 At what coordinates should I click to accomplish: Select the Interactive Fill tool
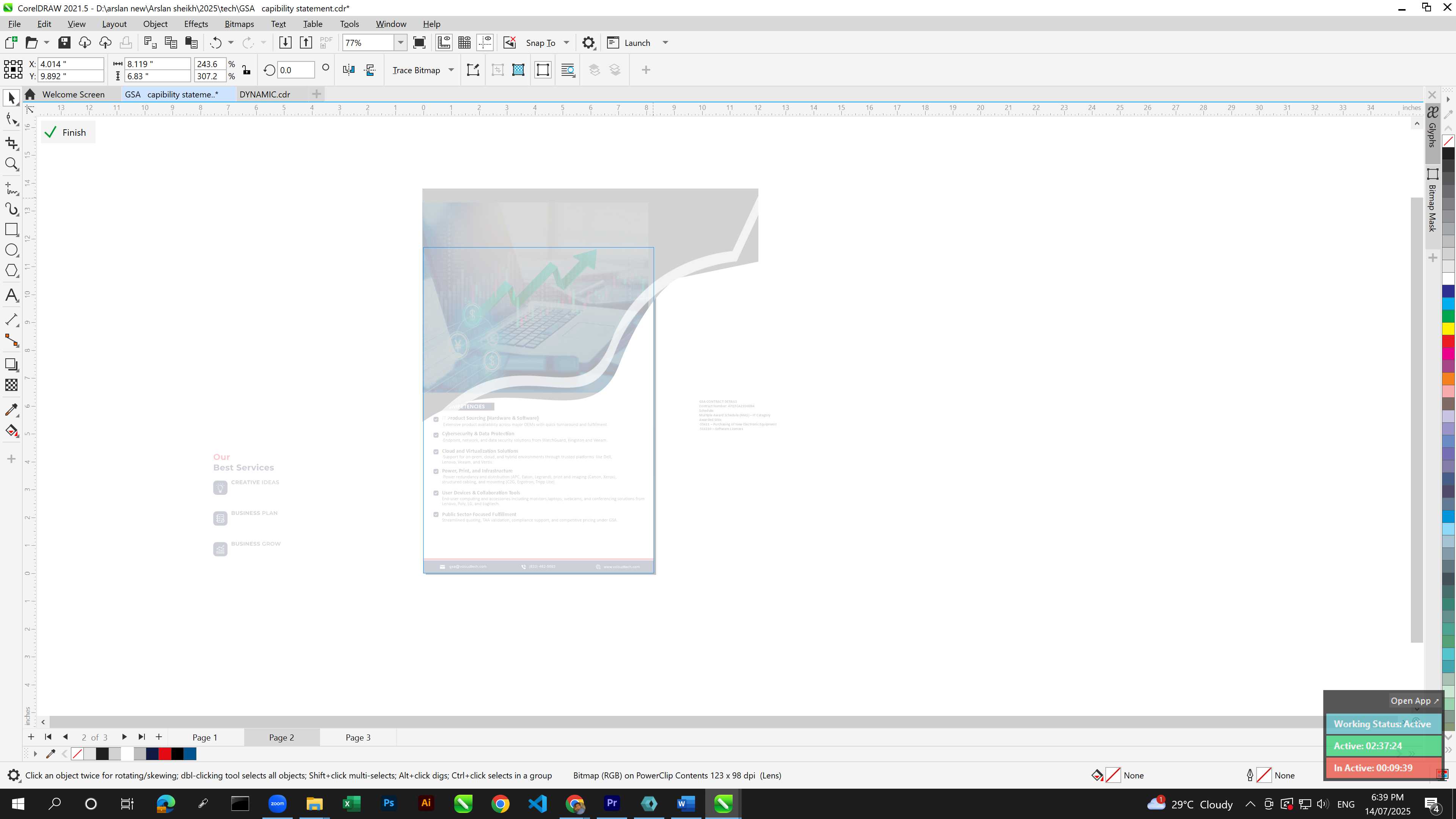pos(11,431)
